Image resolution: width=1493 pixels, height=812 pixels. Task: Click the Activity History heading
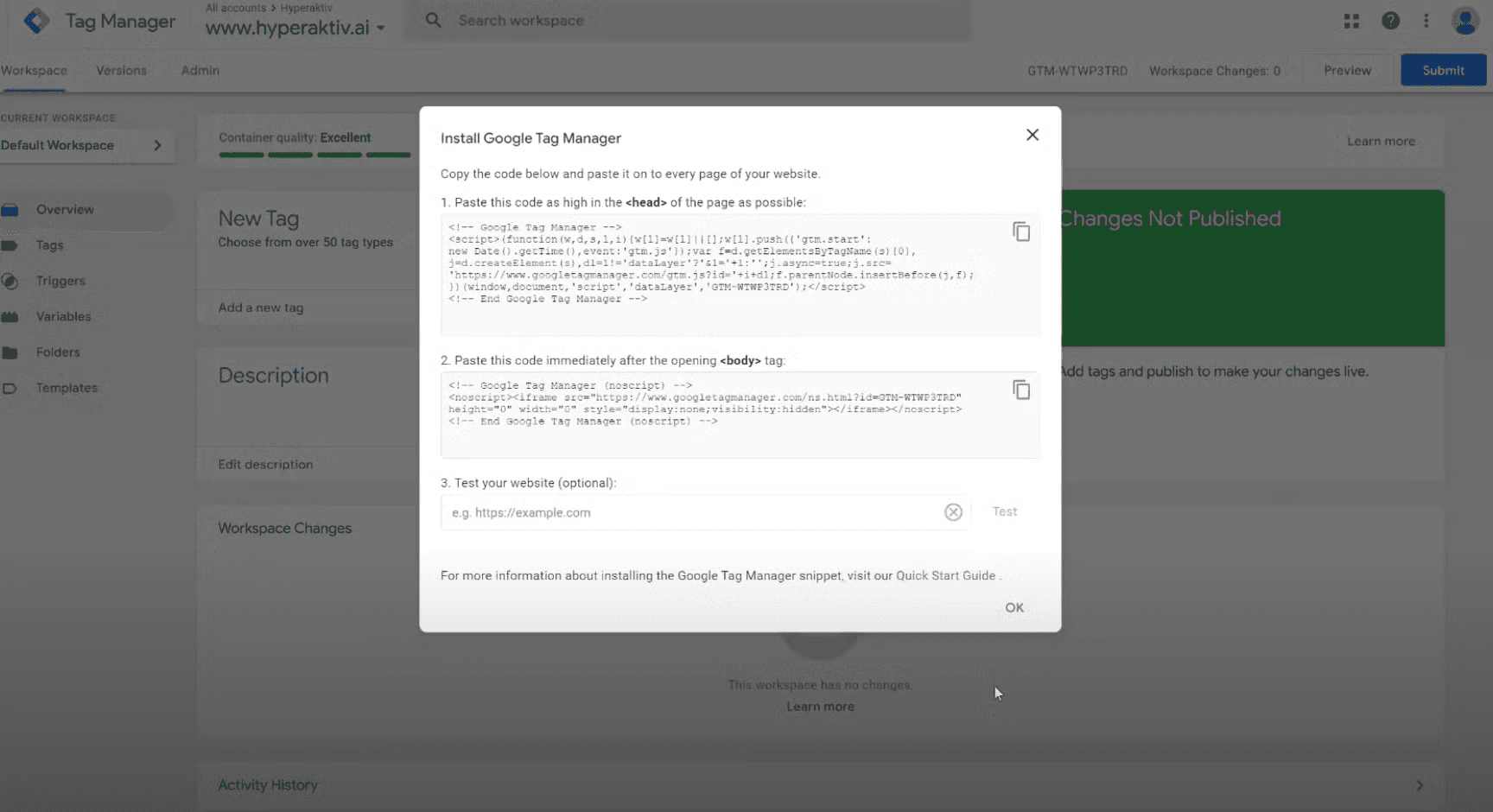tap(268, 785)
